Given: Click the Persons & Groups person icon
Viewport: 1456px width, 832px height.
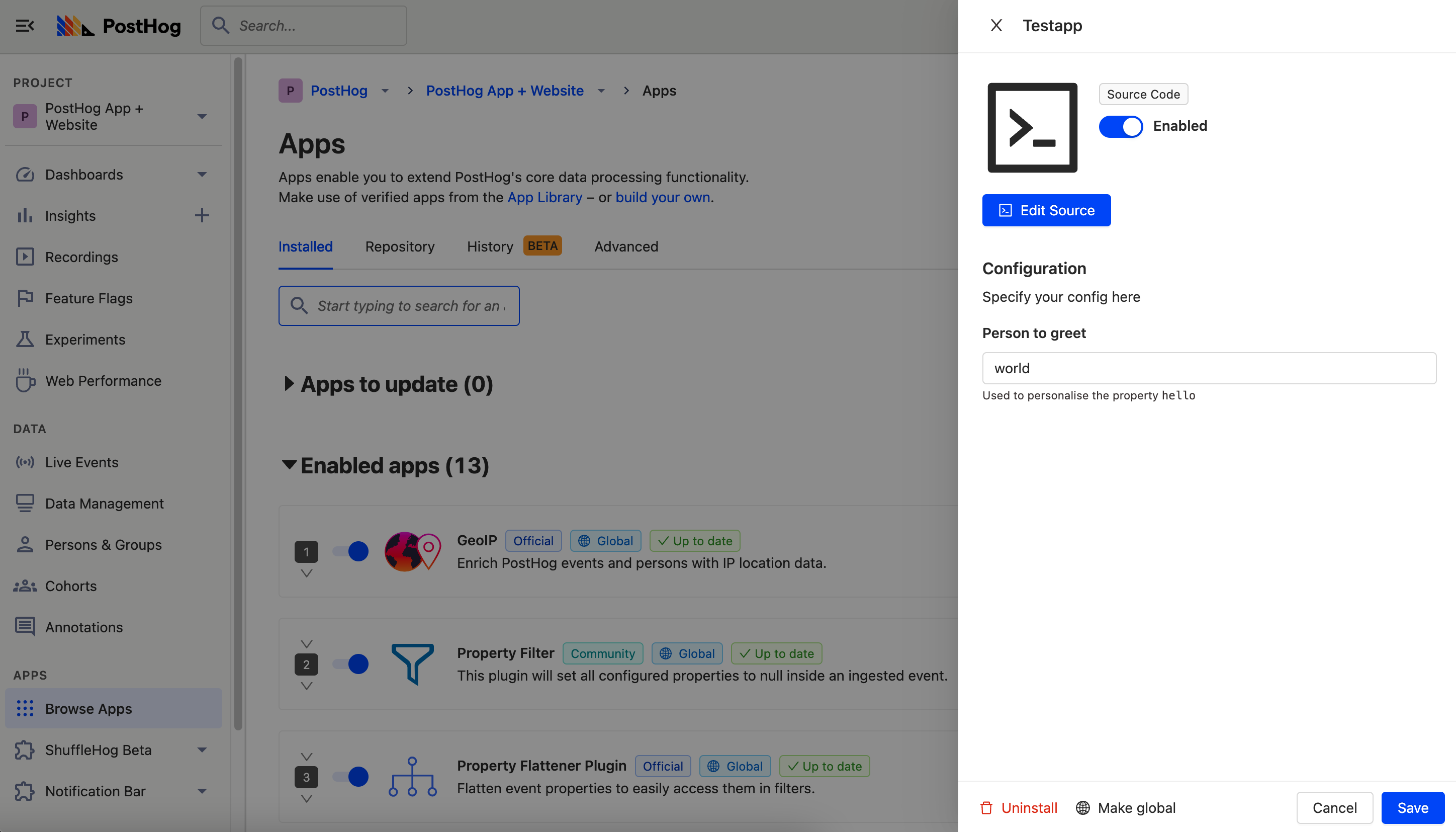Looking at the screenshot, I should click(25, 544).
